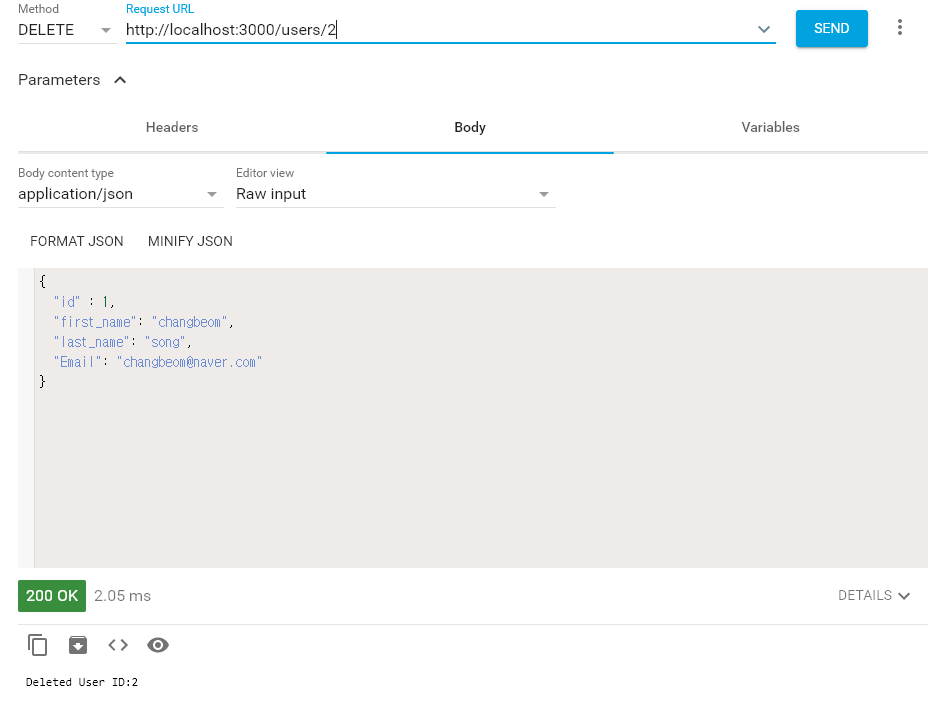The width and height of the screenshot is (938, 716).
Task: Click the 200 OK status badge
Action: coord(52,596)
